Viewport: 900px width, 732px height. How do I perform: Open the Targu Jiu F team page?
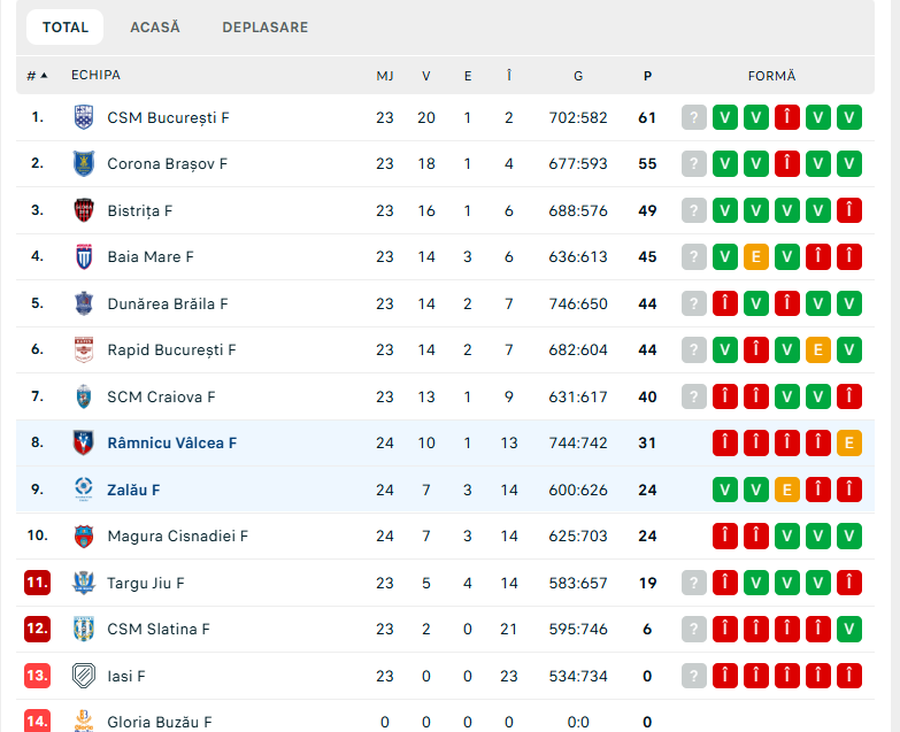point(146,583)
